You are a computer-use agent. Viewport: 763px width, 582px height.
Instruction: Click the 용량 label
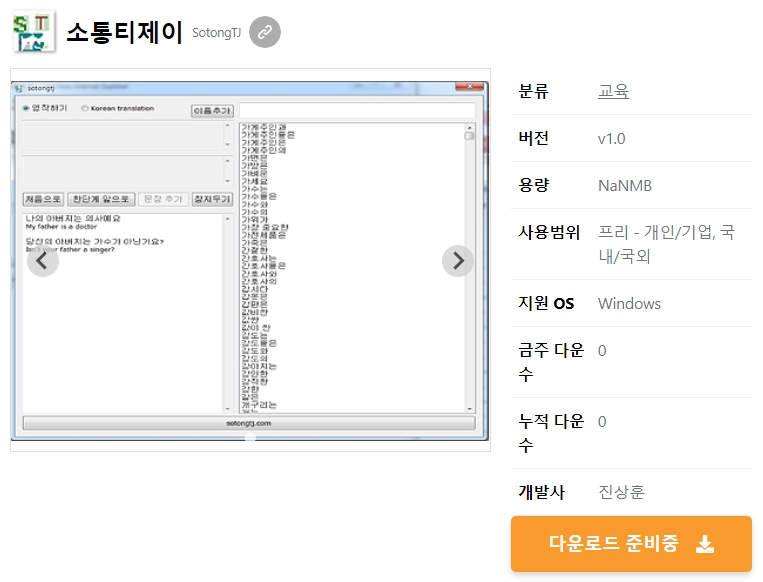pos(534,185)
